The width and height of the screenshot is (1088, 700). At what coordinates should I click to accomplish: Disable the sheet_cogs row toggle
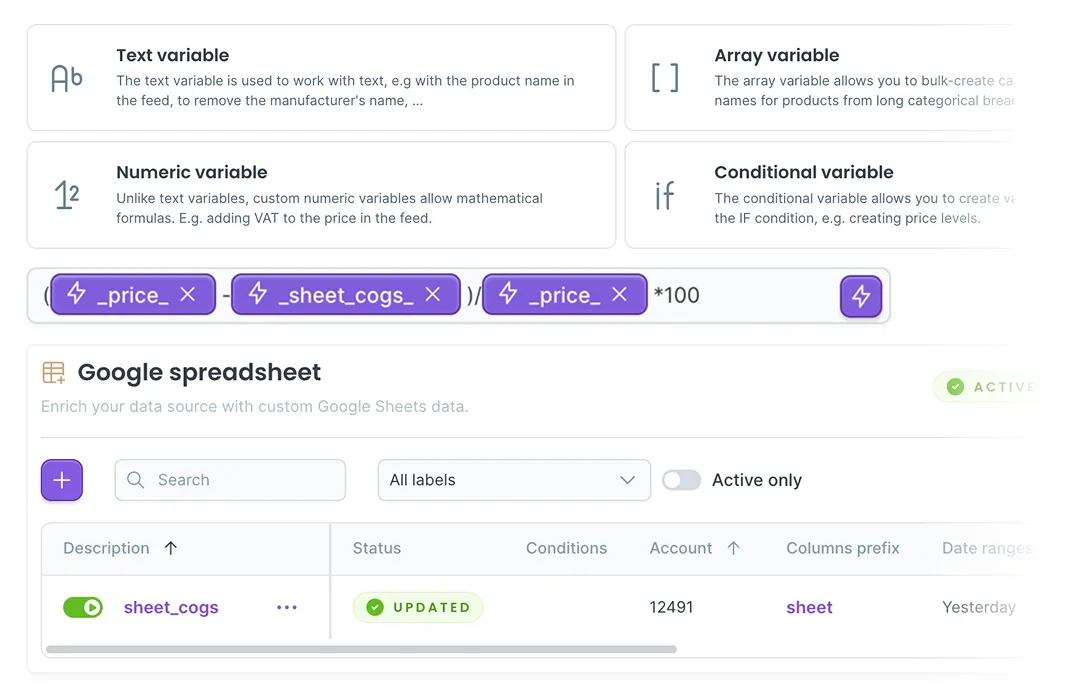coord(83,608)
